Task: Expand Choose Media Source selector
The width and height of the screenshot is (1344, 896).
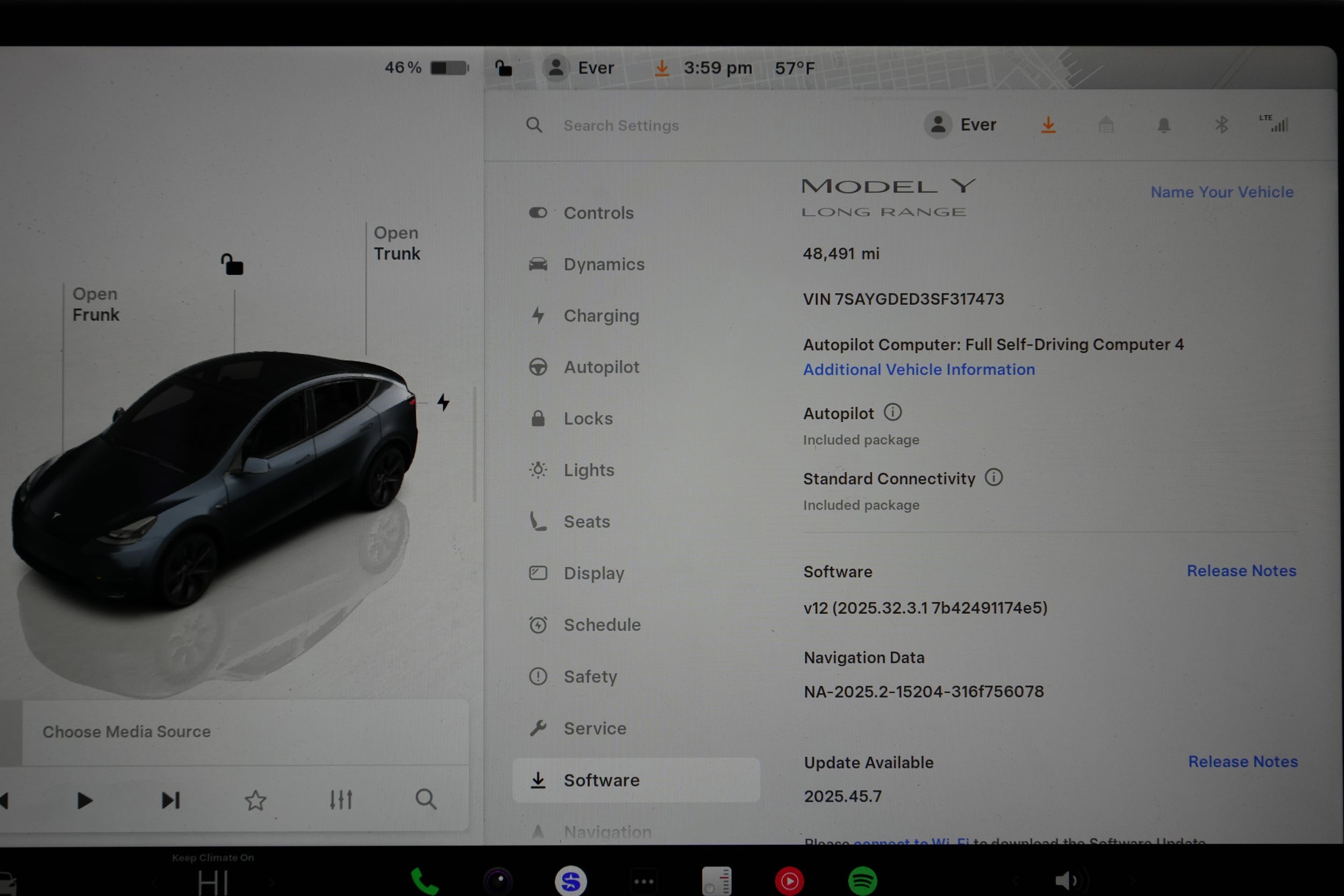Action: (127, 732)
